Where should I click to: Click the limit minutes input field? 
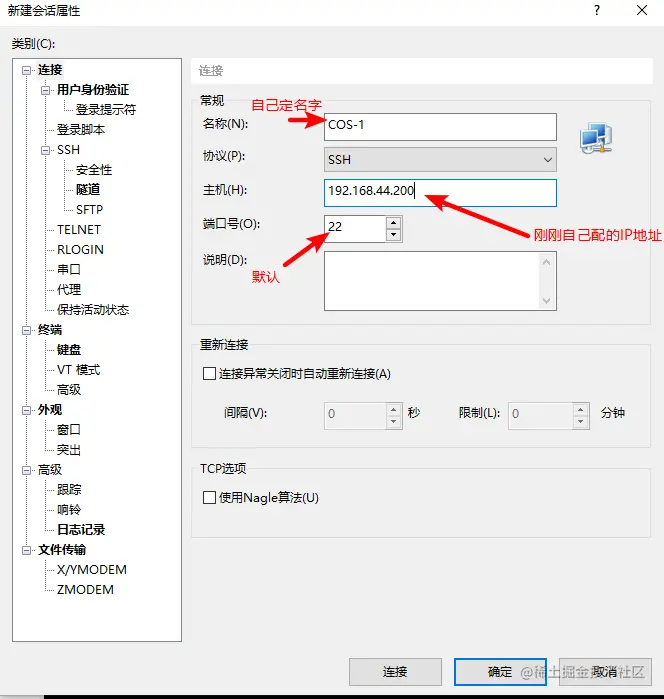pos(540,416)
